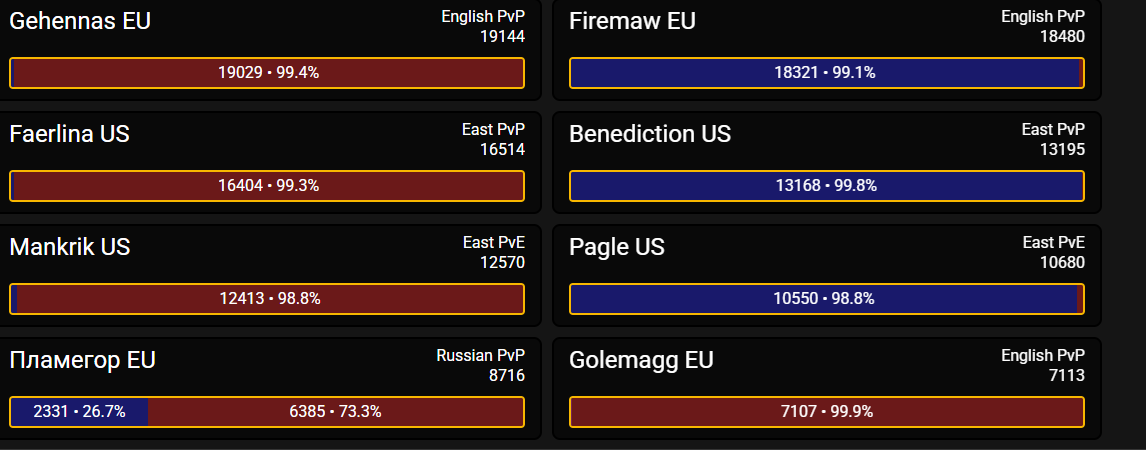The image size is (1146, 450).
Task: Select the red 6385 • 73.3% bar segment
Action: [x=335, y=412]
